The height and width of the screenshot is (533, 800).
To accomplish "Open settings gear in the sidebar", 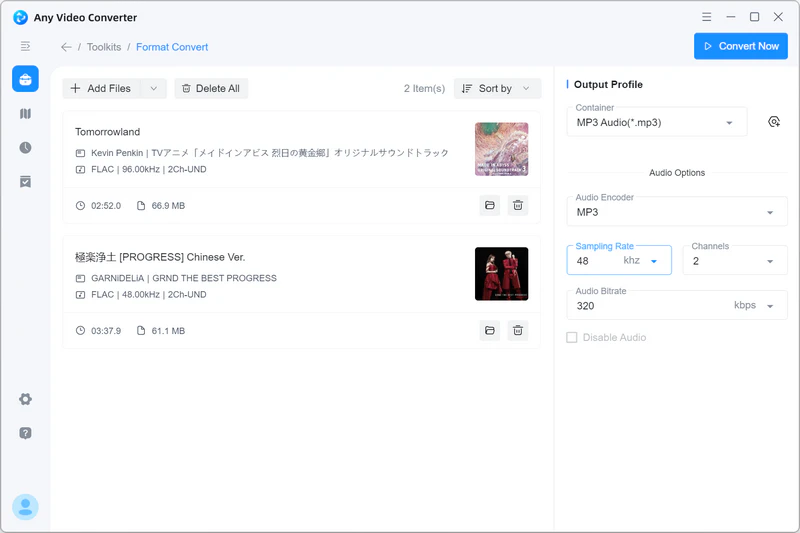I will [x=25, y=399].
